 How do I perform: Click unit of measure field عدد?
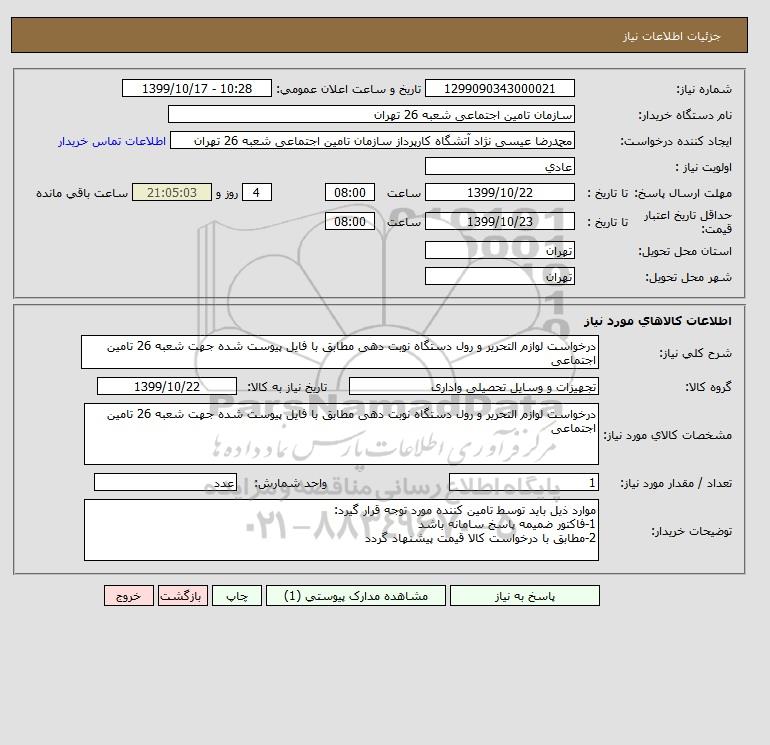(x=165, y=483)
